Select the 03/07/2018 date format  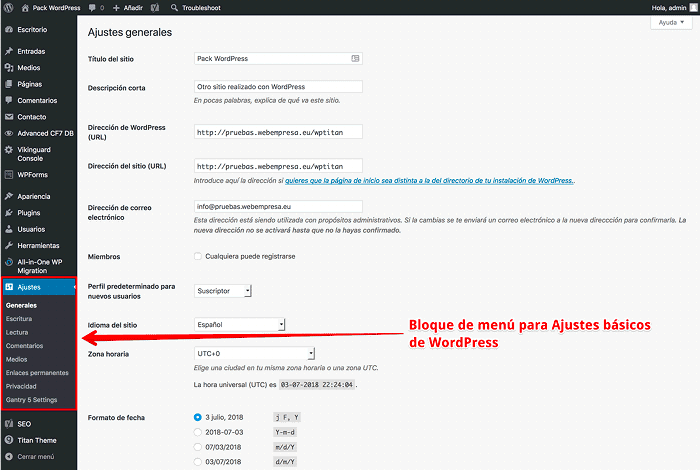(198, 462)
